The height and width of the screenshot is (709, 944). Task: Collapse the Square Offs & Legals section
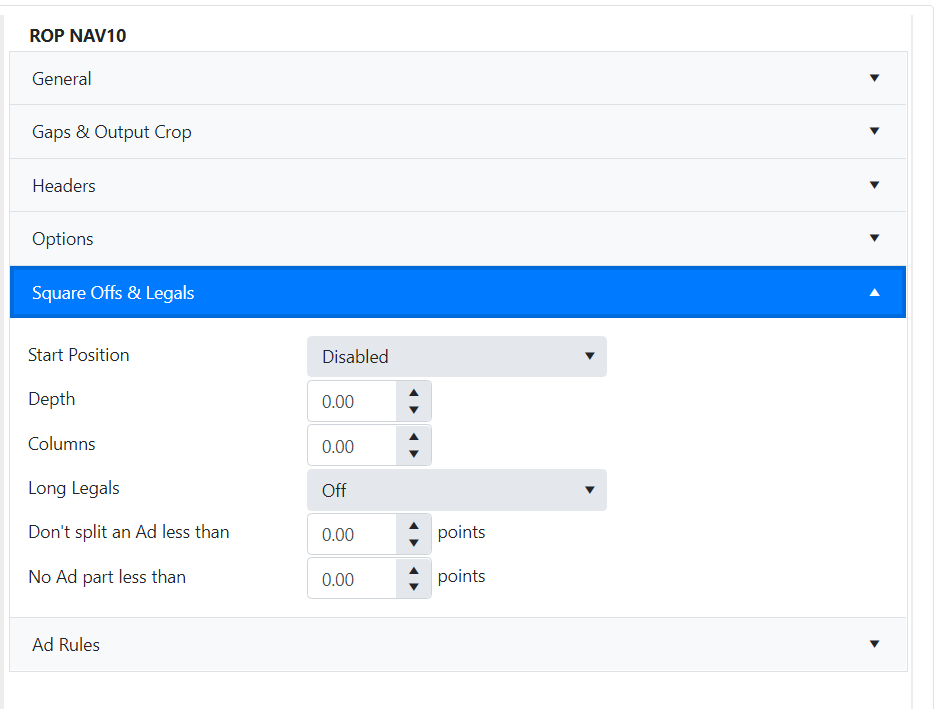pyautogui.click(x=458, y=293)
